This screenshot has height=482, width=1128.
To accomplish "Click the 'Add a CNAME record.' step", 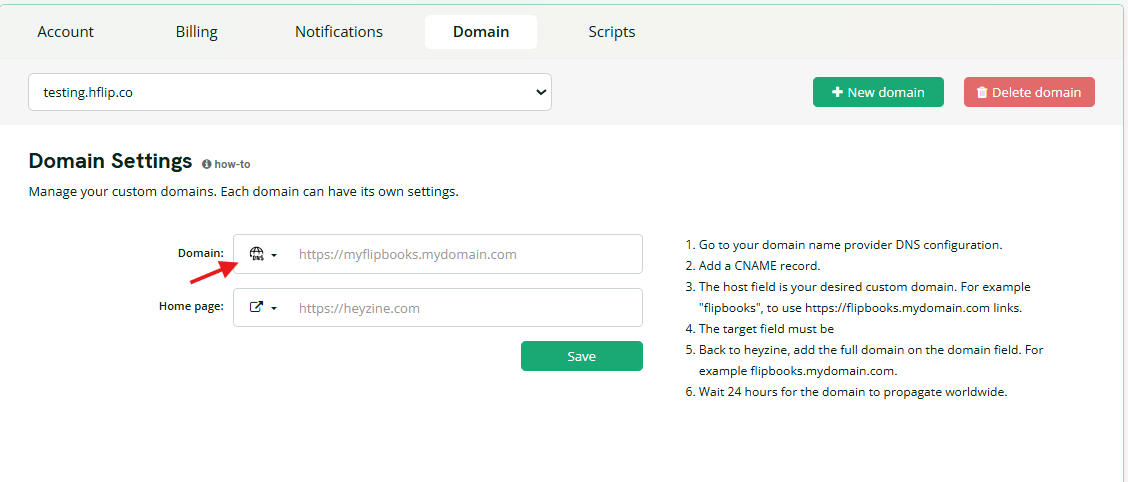I will click(x=759, y=265).
